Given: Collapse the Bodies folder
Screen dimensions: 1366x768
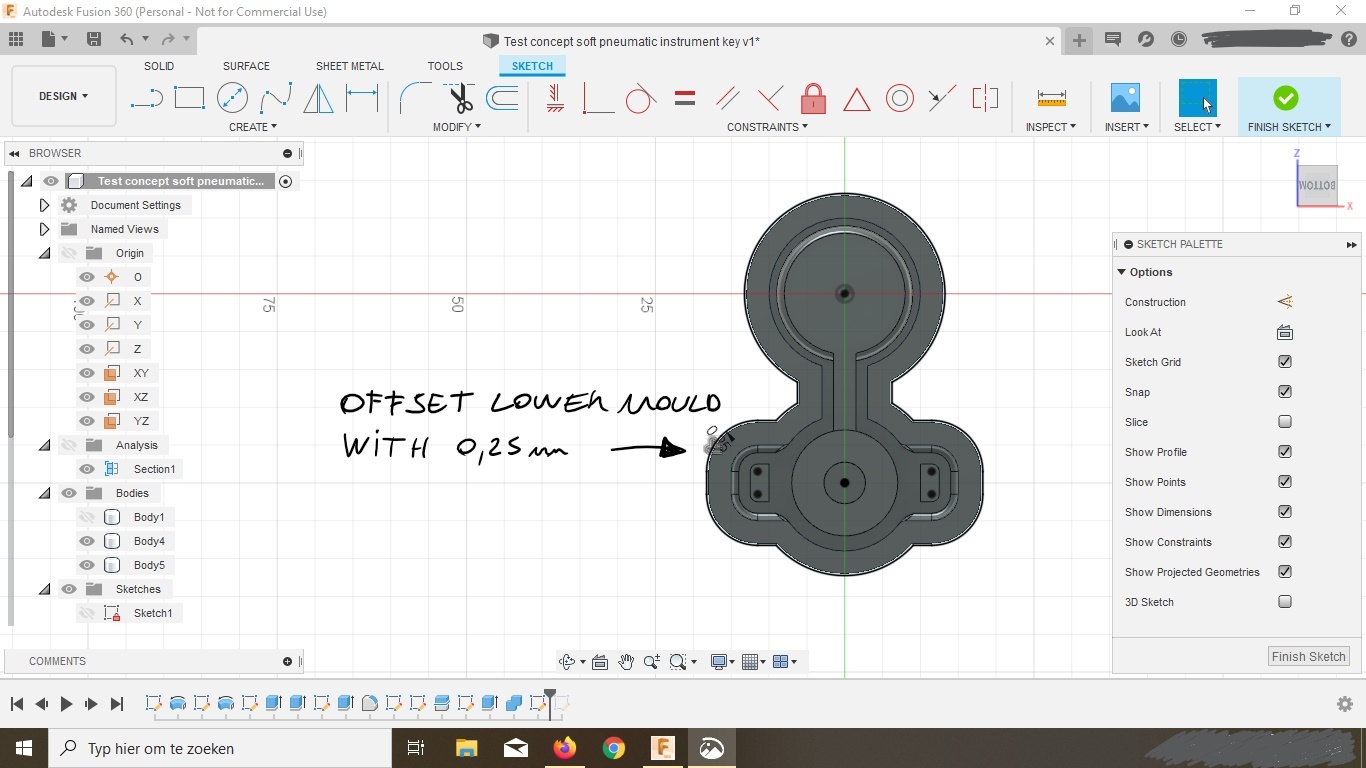Looking at the screenshot, I should coord(44,493).
